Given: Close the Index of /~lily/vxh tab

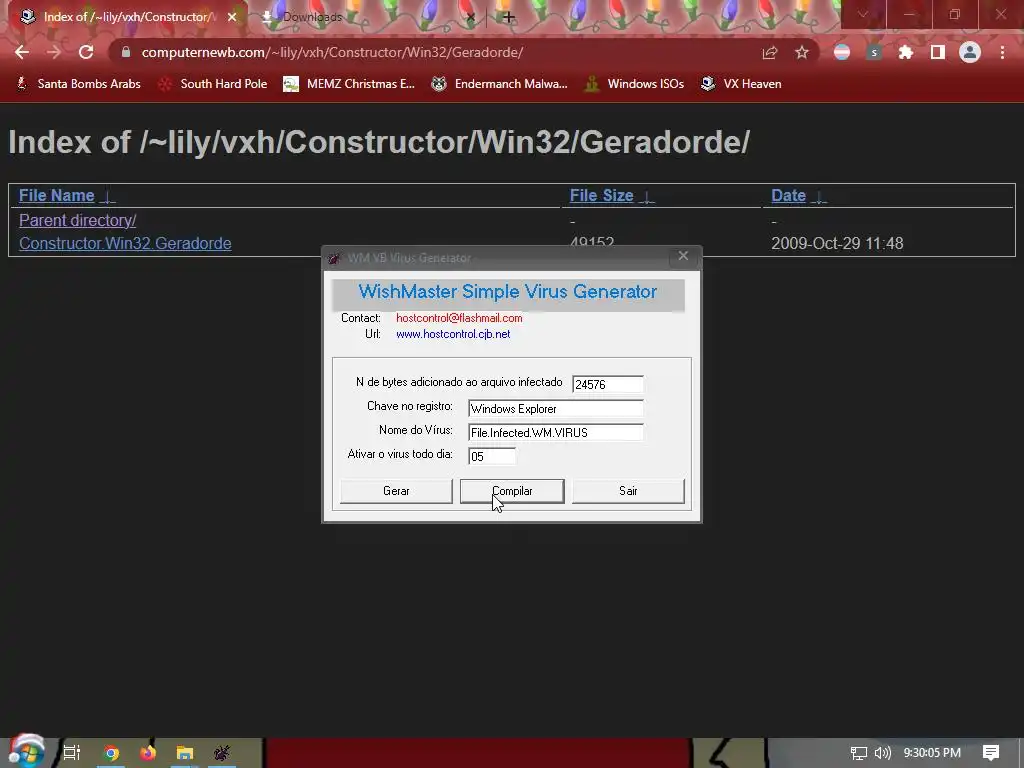Looking at the screenshot, I should (232, 17).
